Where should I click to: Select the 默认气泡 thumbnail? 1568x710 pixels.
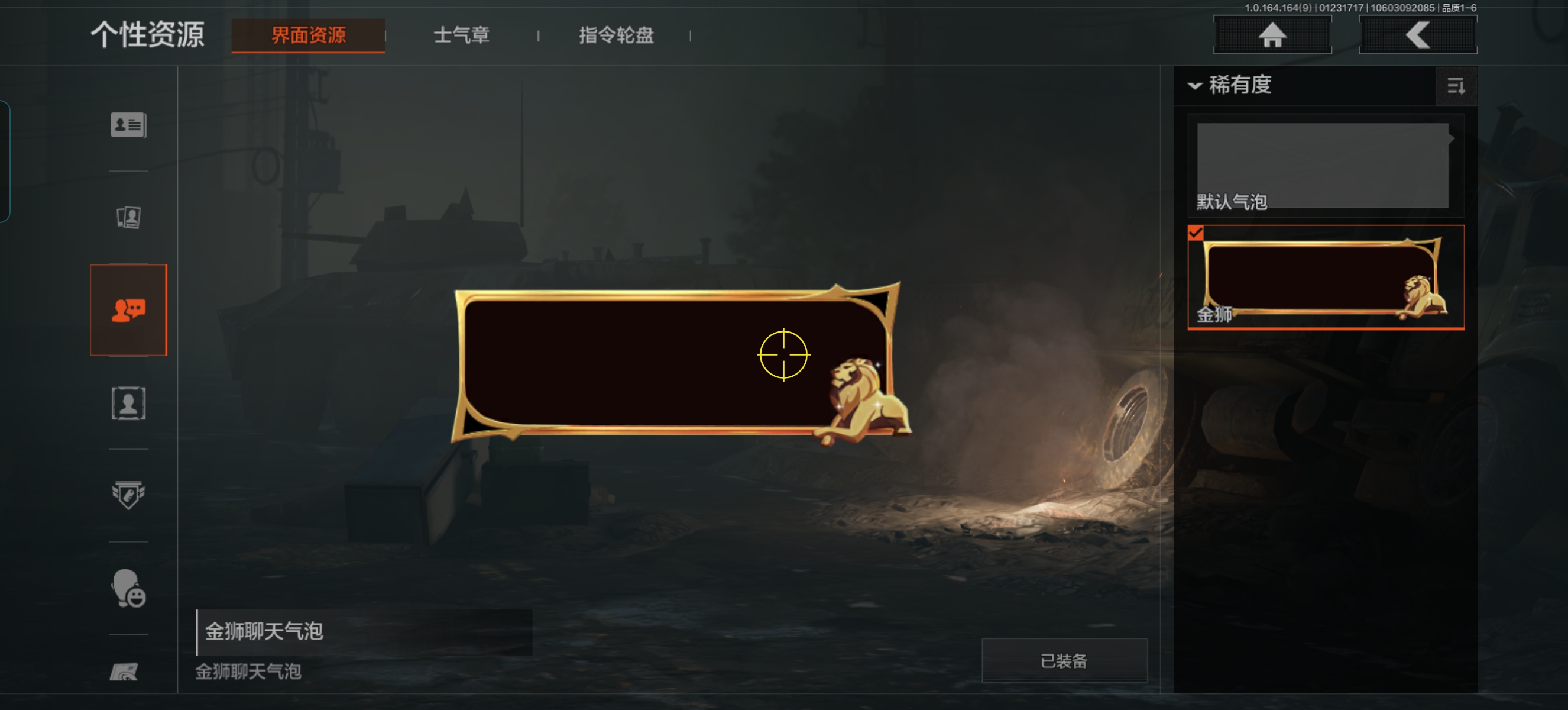[x=1326, y=166]
